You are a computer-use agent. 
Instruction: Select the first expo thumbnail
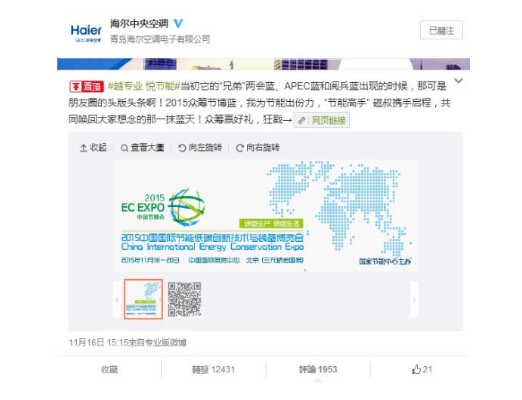click(x=143, y=299)
